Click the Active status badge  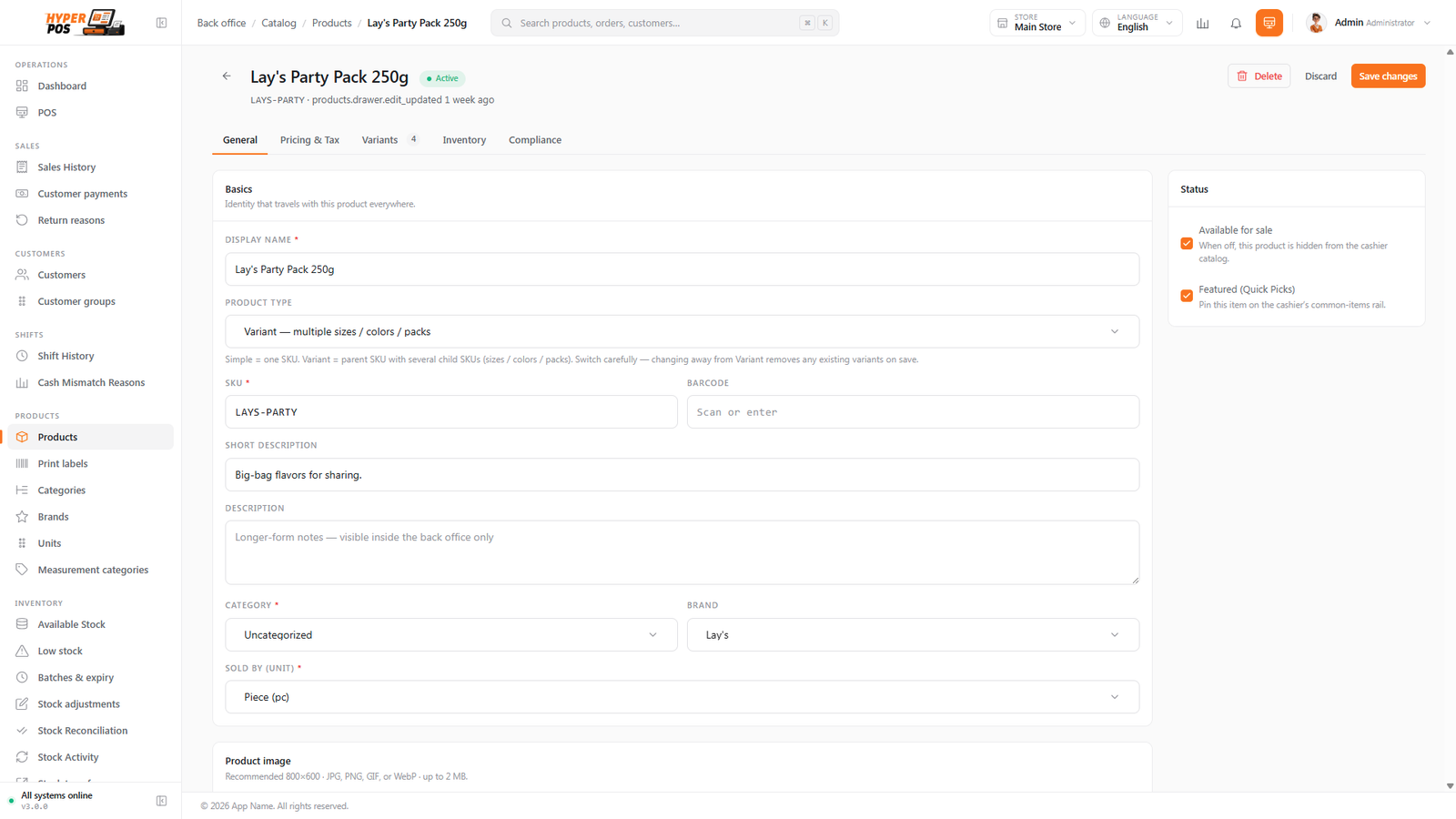(443, 78)
